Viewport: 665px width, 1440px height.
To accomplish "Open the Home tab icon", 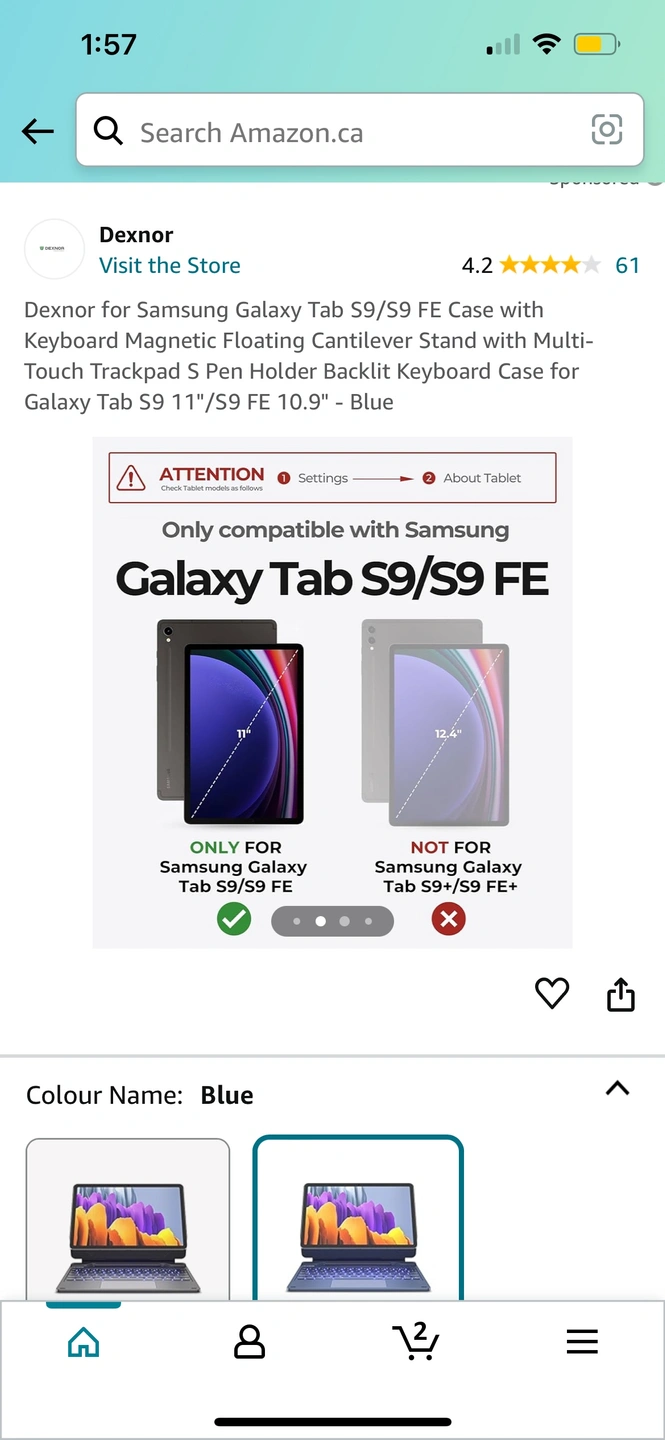I will (x=83, y=1341).
